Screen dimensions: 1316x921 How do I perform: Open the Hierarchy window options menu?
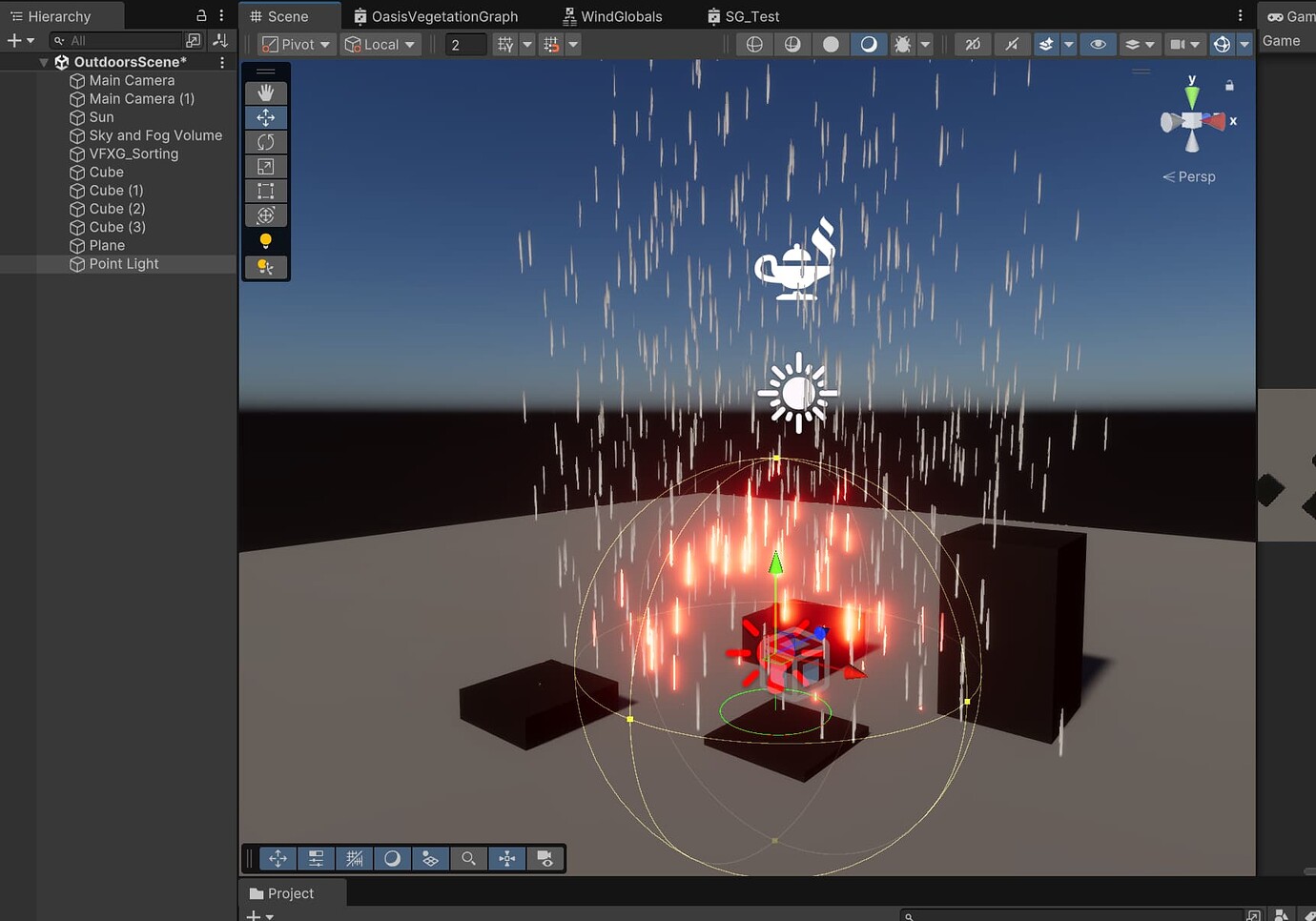[x=221, y=16]
